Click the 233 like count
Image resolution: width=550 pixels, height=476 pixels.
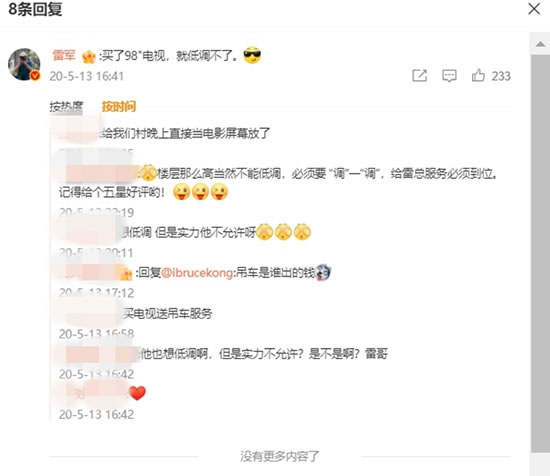point(501,76)
